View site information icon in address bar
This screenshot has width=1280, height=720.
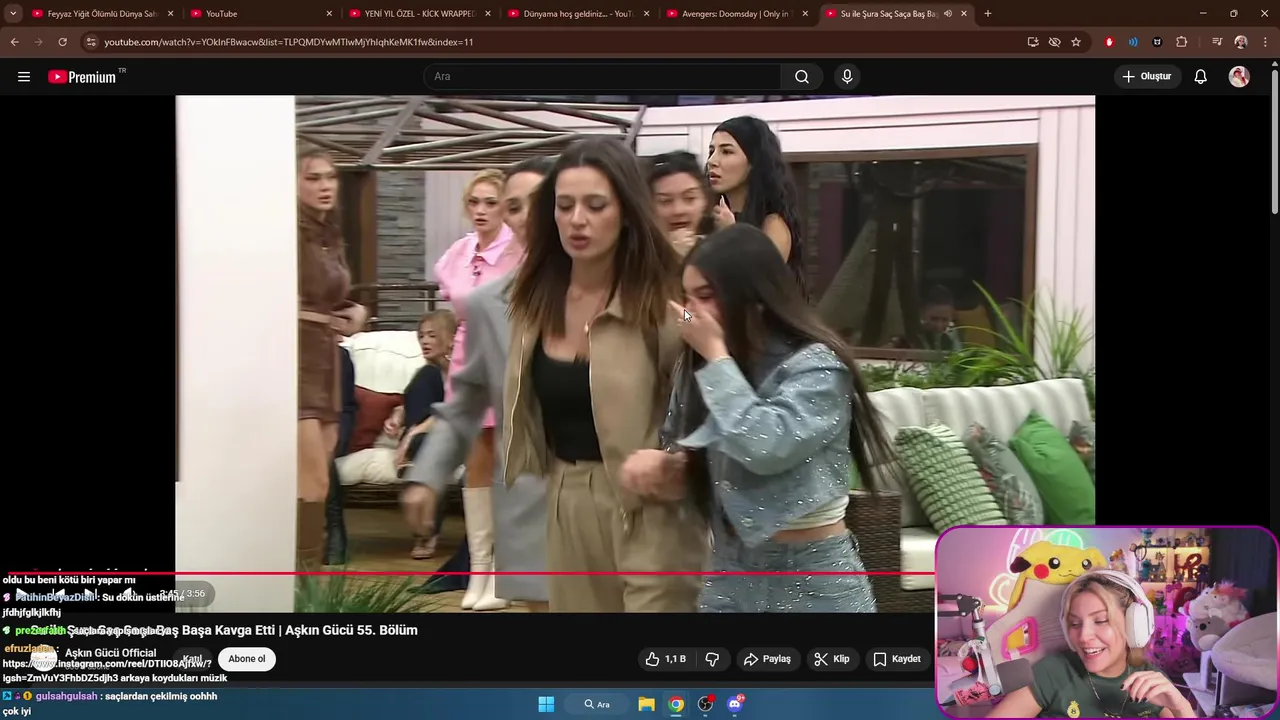(x=91, y=42)
